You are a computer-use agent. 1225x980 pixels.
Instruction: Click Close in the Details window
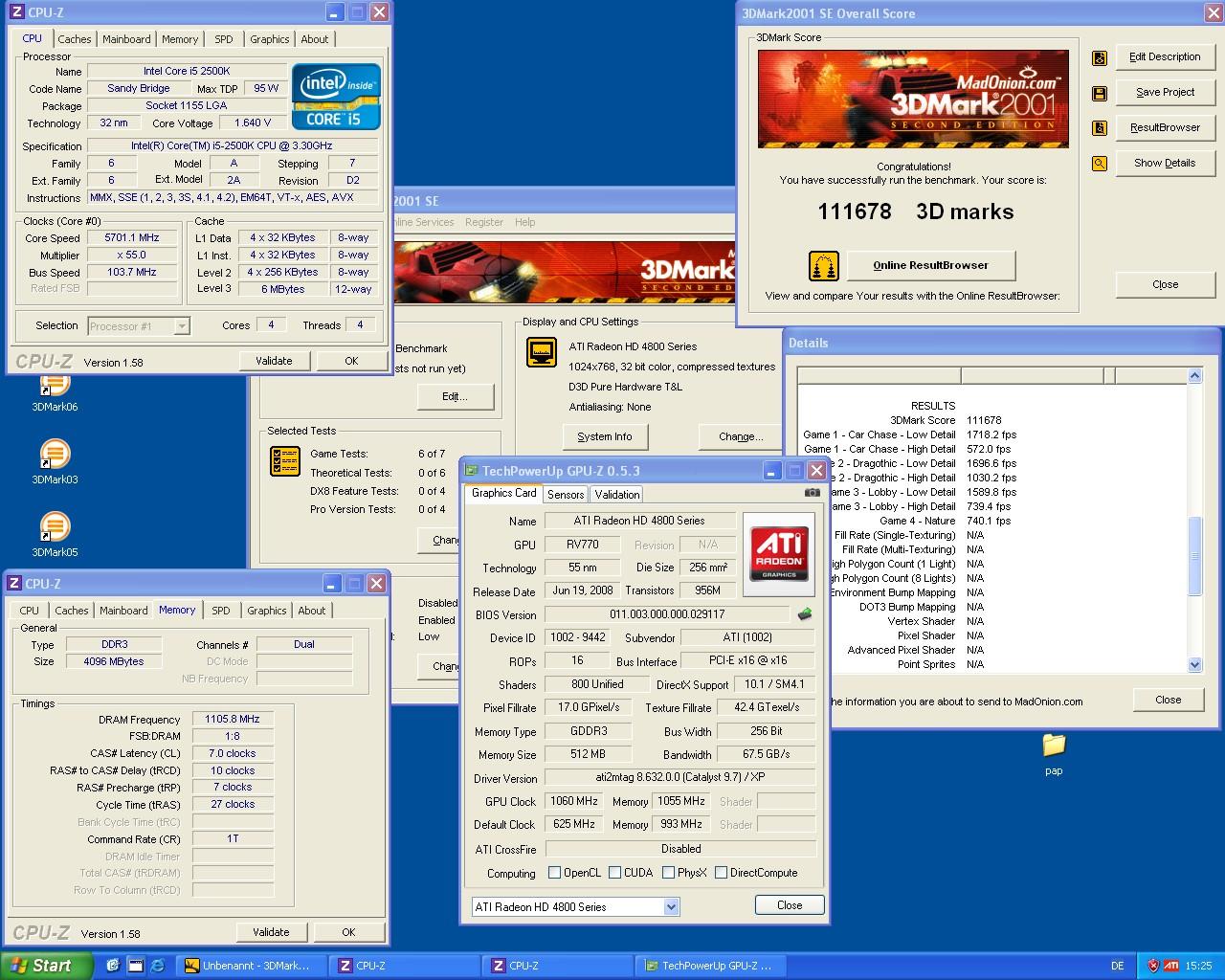pos(1169,700)
